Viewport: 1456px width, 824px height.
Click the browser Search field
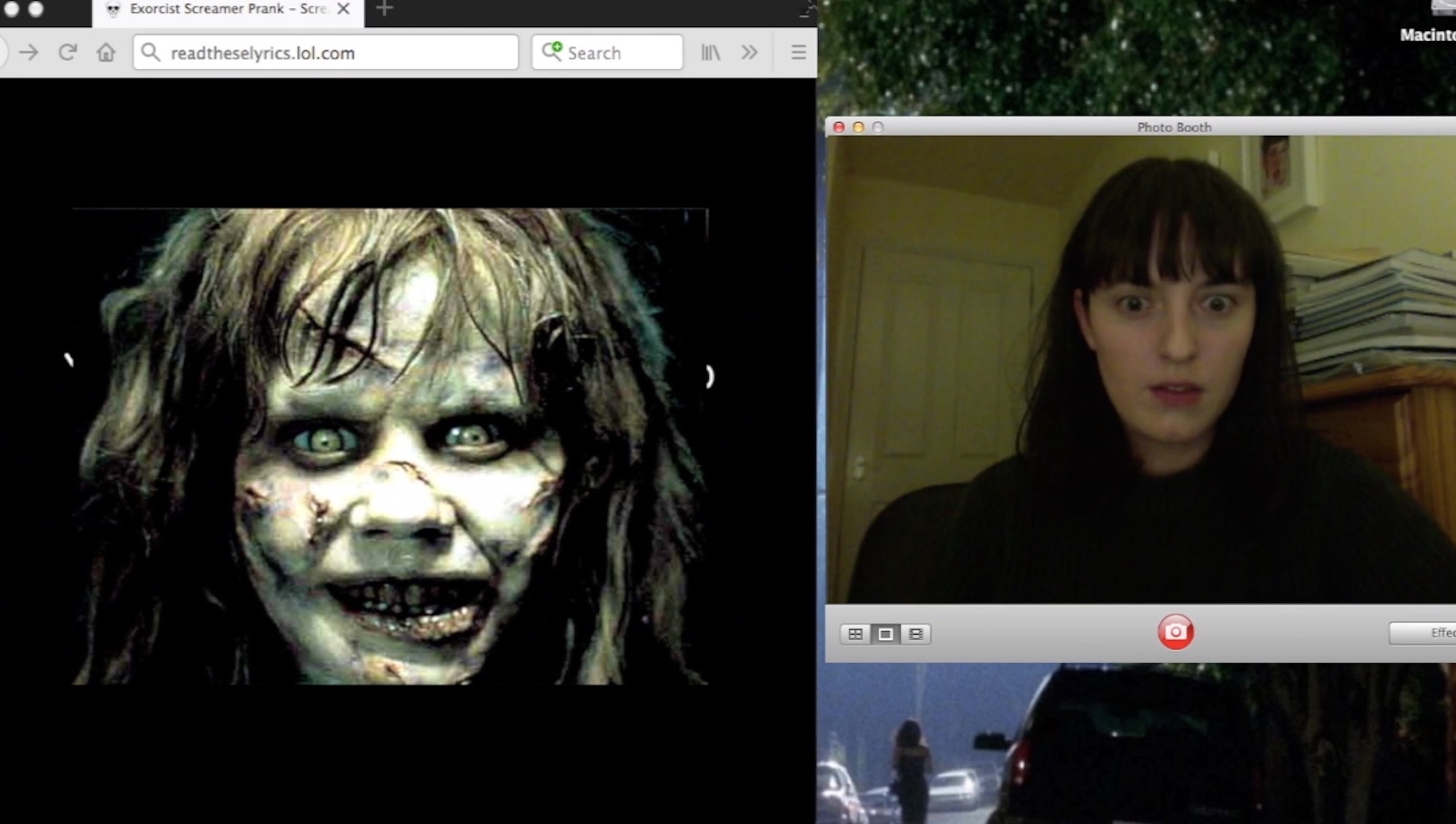607,53
